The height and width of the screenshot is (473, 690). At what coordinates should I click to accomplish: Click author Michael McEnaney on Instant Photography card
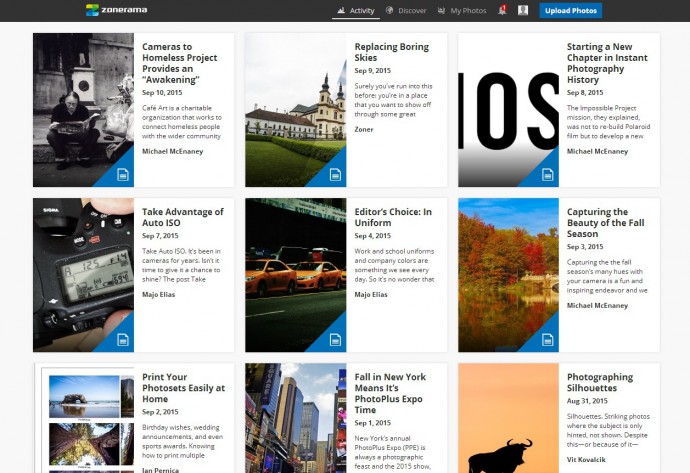tap(597, 151)
